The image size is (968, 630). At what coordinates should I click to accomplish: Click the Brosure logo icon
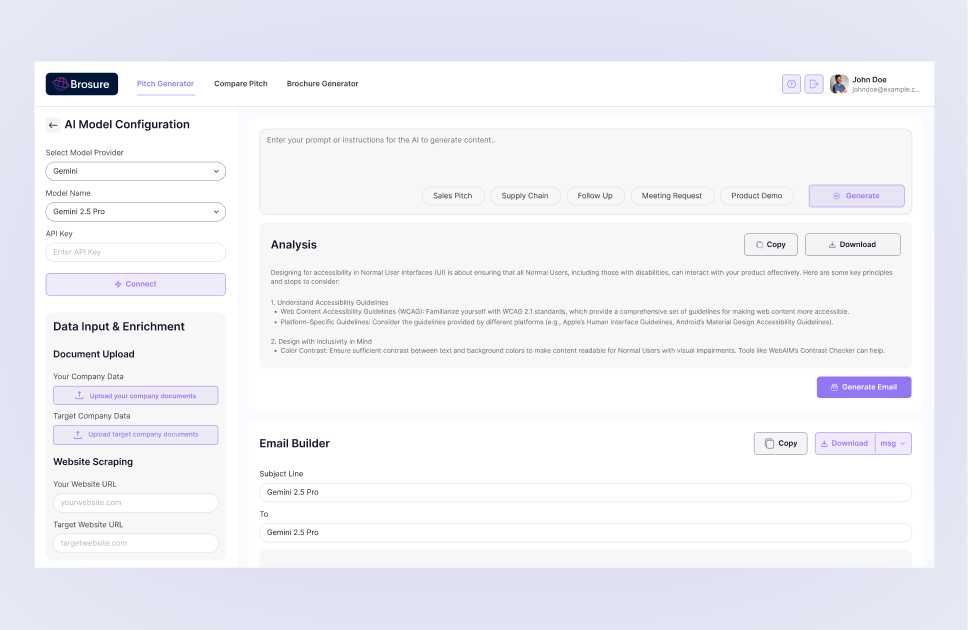(60, 84)
